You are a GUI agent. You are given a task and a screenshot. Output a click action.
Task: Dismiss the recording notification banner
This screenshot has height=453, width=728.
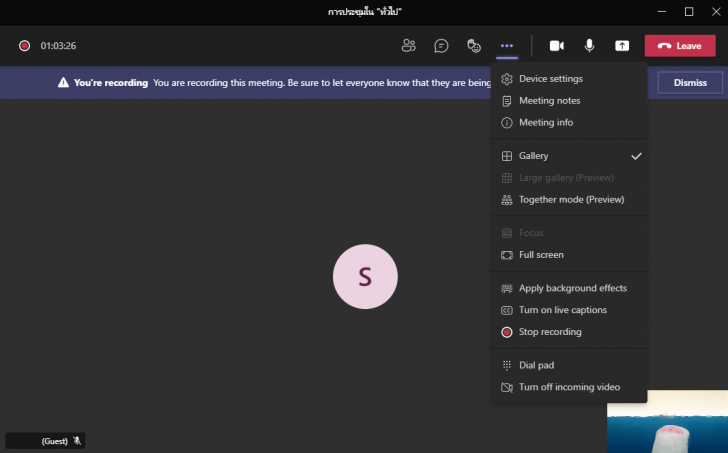[690, 83]
